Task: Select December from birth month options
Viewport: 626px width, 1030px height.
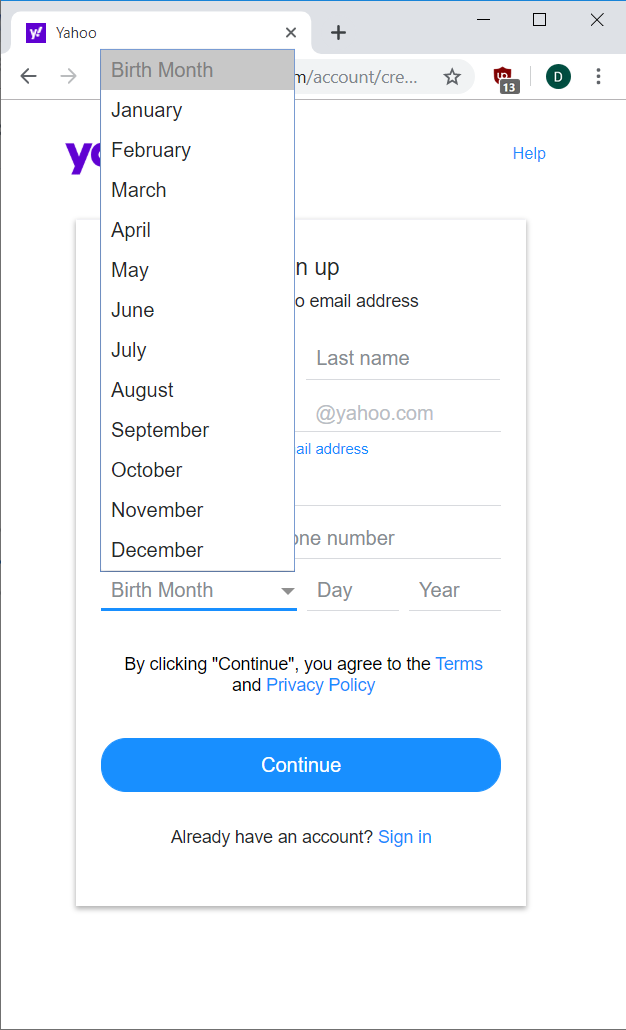Action: 157,550
